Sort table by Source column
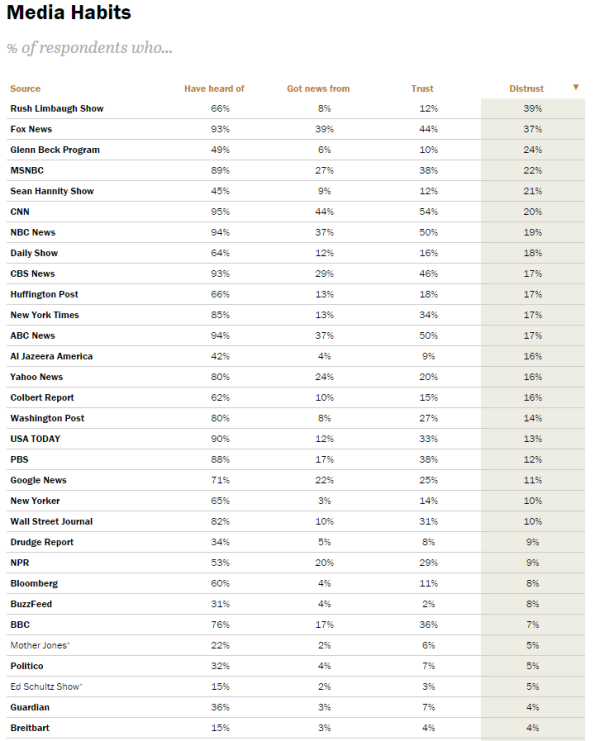Screen dimensions: 600x741 [25, 89]
